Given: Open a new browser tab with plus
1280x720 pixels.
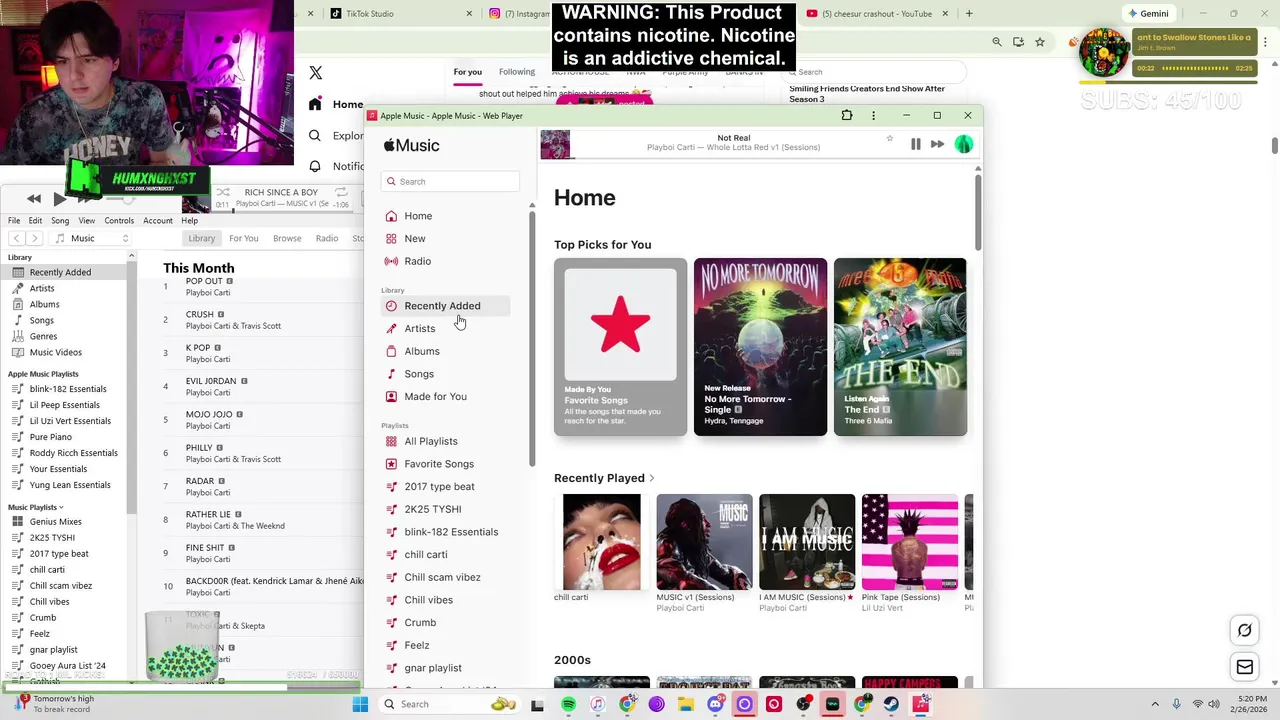Looking at the screenshot, I should click(x=969, y=14).
